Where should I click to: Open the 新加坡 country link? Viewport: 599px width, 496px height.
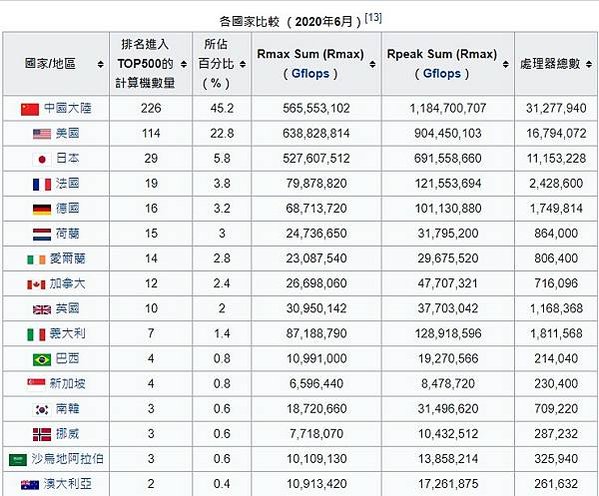[67, 384]
